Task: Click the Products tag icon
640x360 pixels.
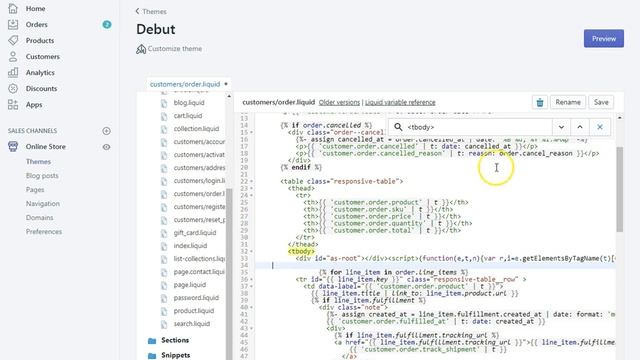Action: click(x=13, y=40)
